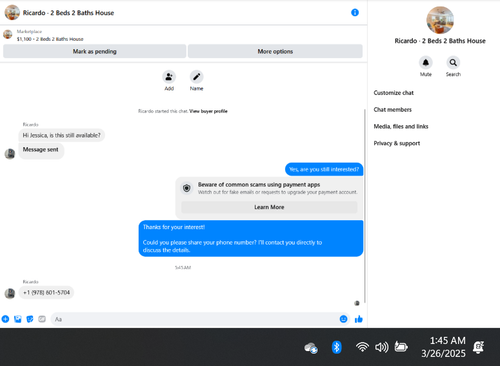Image resolution: width=500 pixels, height=366 pixels.
Task: Expand Privacy & support section
Action: click(x=397, y=143)
